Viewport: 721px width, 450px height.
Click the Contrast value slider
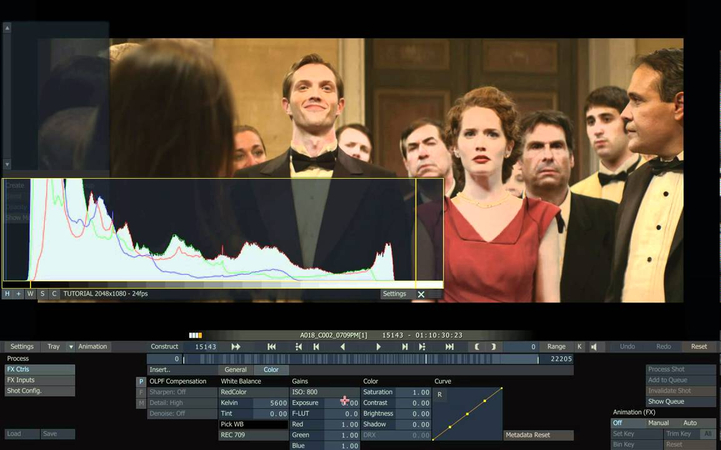[414, 403]
